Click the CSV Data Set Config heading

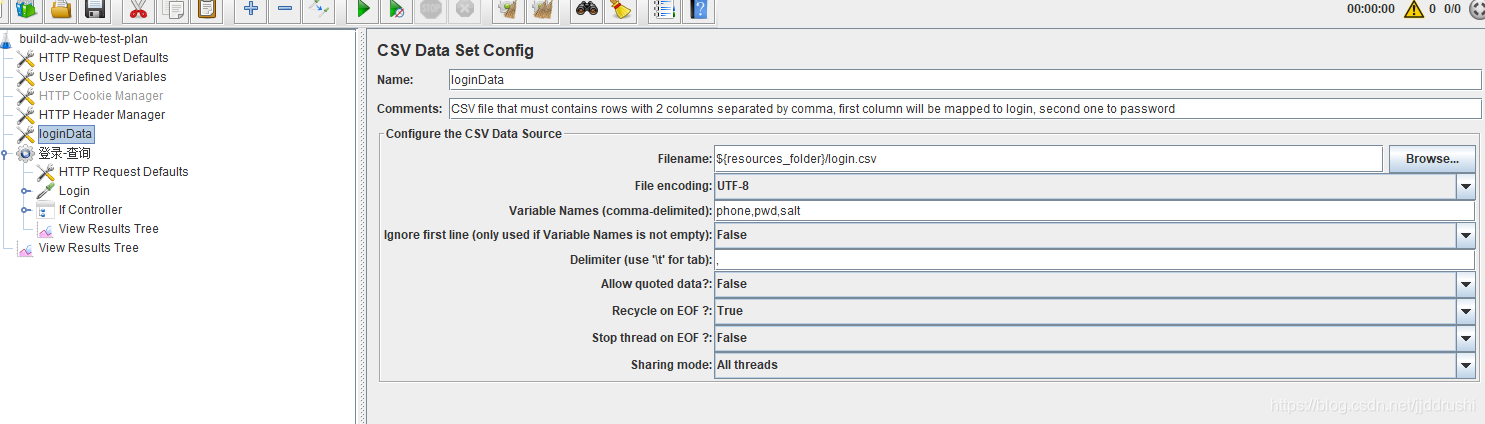click(455, 50)
